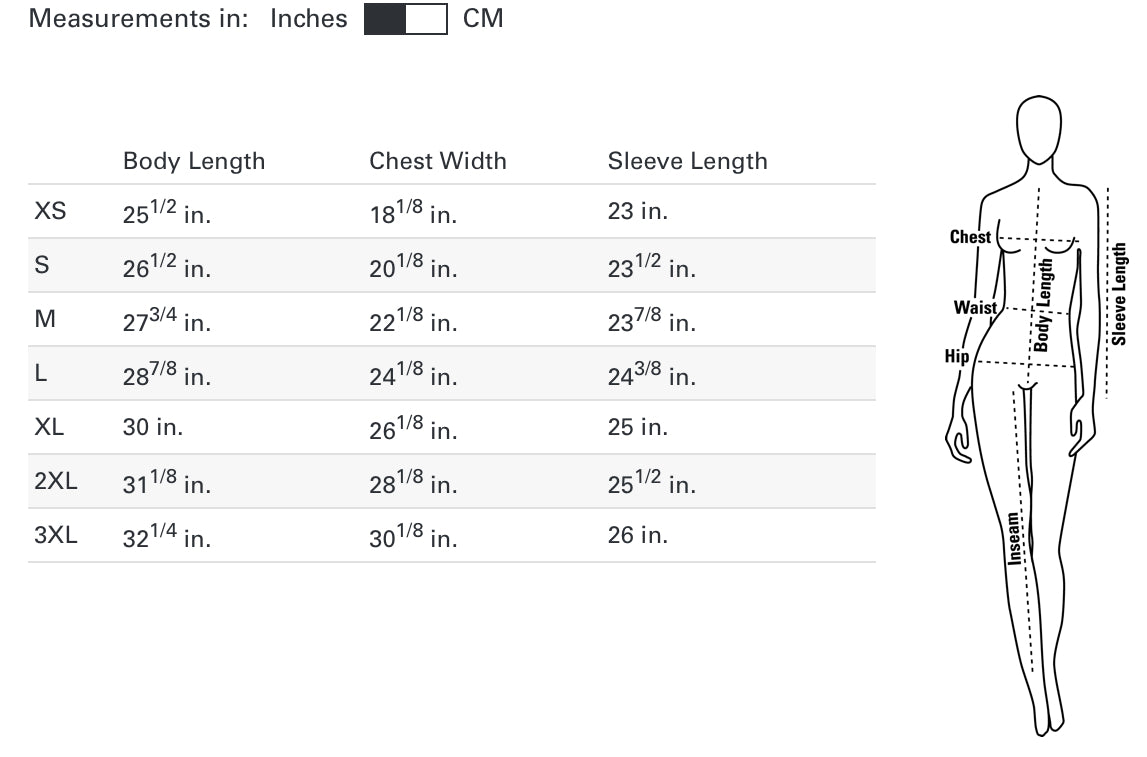Screen dimensions: 1147x757
Task: Click the Sleeve Length column header
Action: tap(687, 161)
